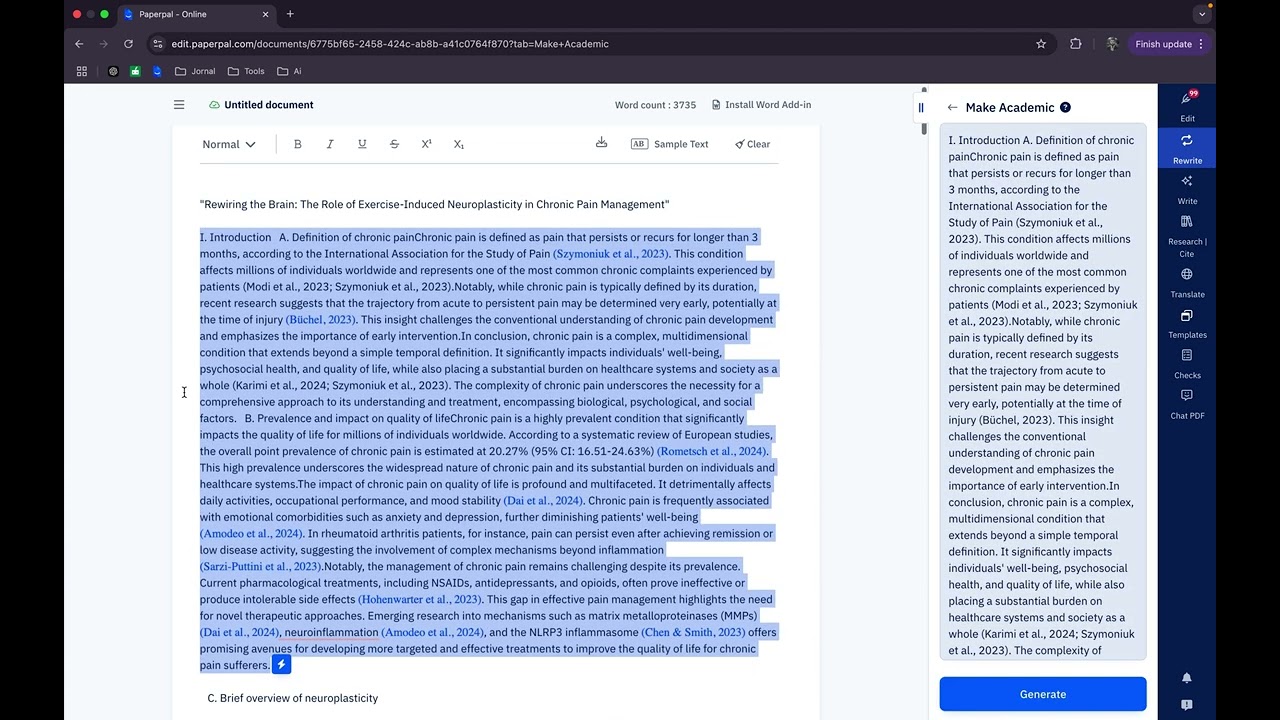Open the Normal paragraph style dropdown
The width and height of the screenshot is (1280, 720).
[229, 144]
